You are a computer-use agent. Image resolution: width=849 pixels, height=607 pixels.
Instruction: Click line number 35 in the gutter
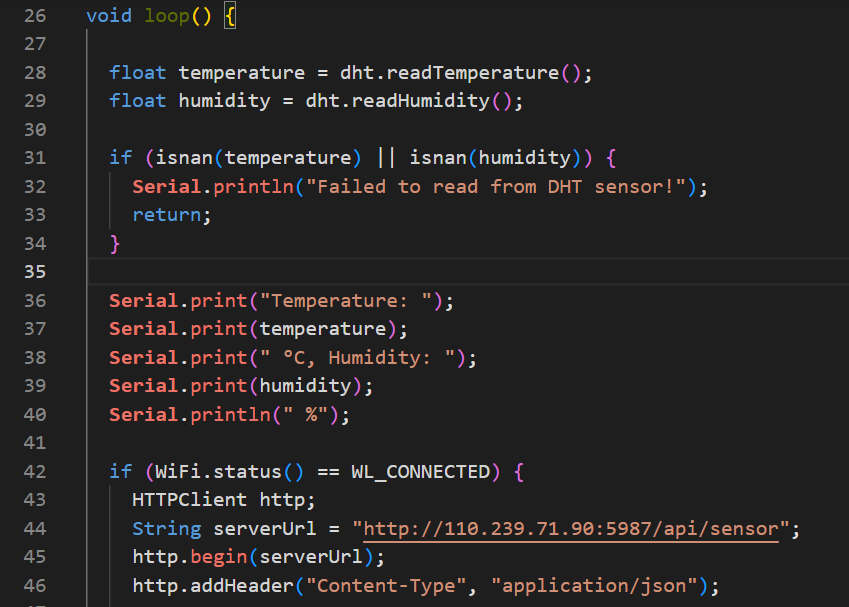(35, 272)
